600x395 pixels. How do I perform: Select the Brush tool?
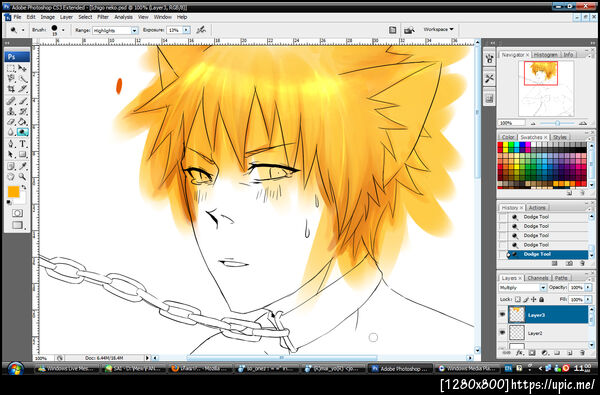point(23,101)
